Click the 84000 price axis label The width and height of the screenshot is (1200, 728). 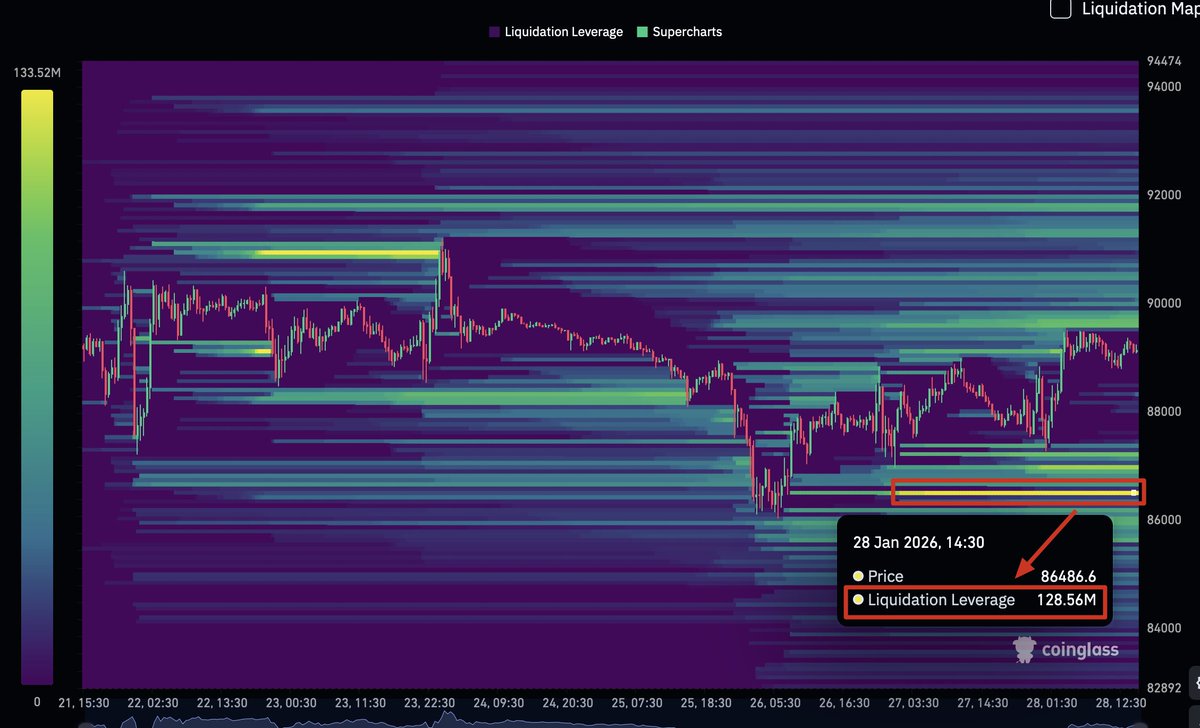pos(1163,628)
